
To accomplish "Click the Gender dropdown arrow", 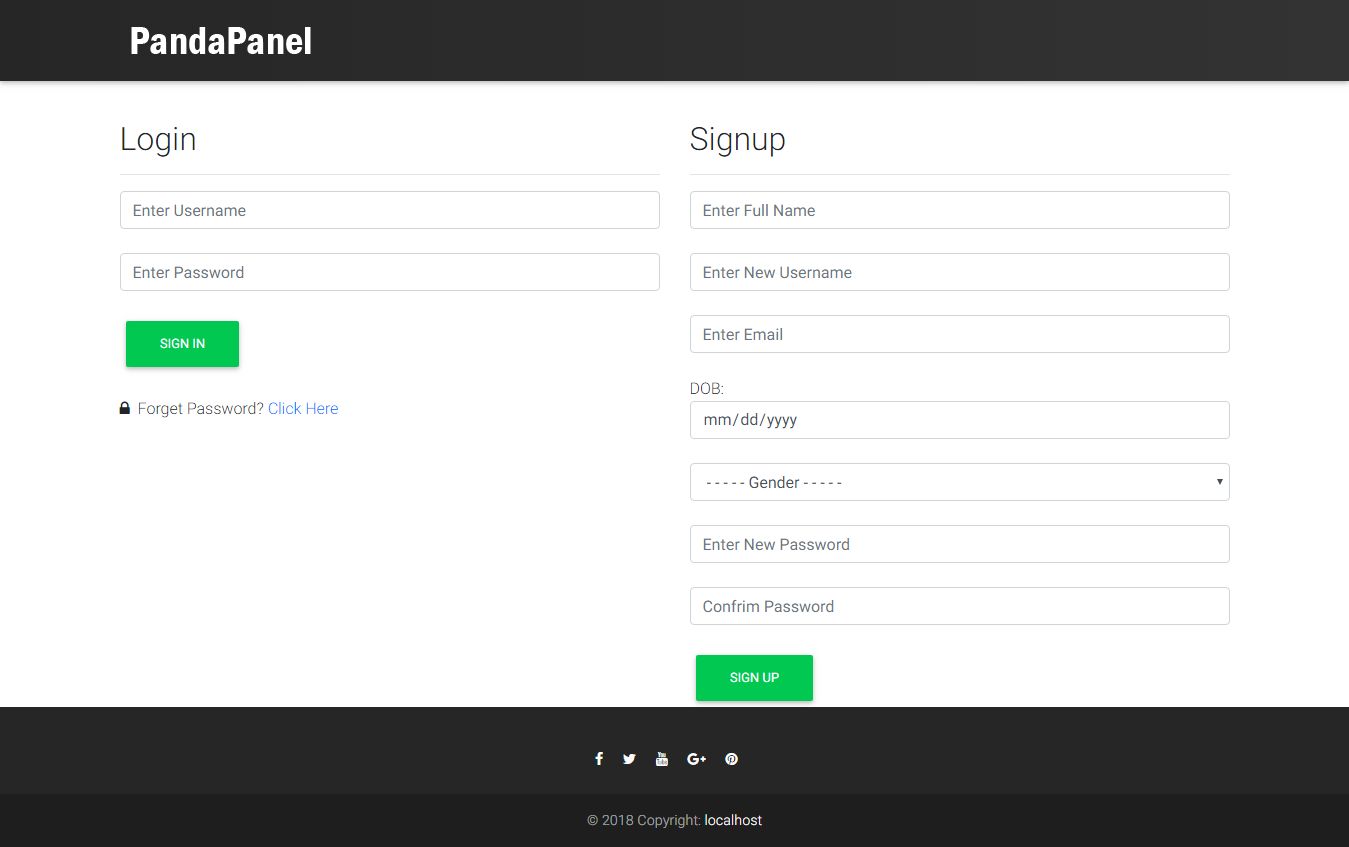I will 1219,482.
